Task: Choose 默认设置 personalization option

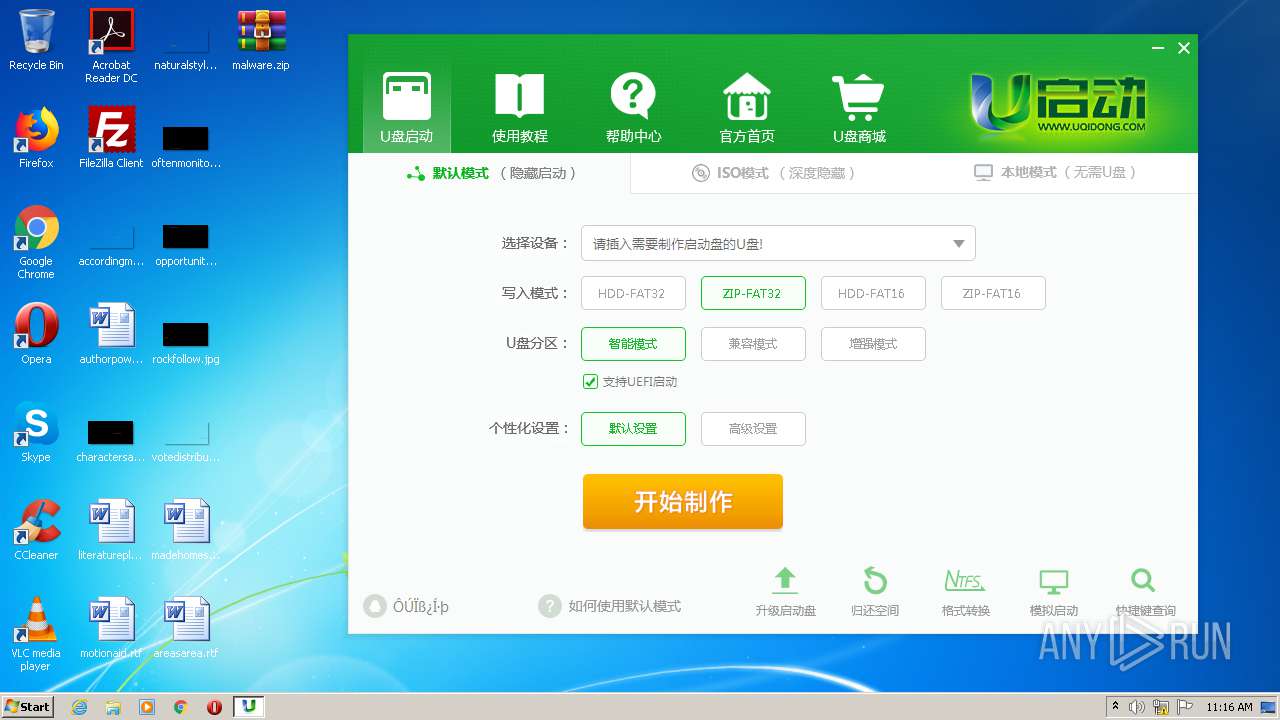Action: coord(633,428)
